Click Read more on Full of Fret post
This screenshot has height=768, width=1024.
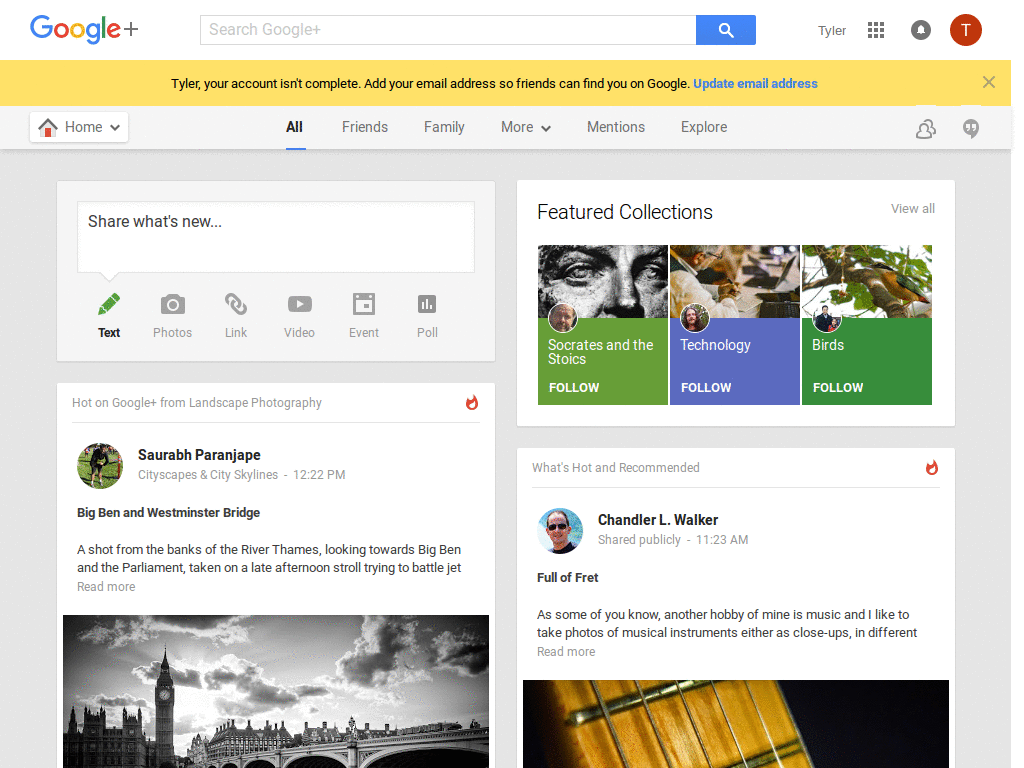tap(566, 652)
